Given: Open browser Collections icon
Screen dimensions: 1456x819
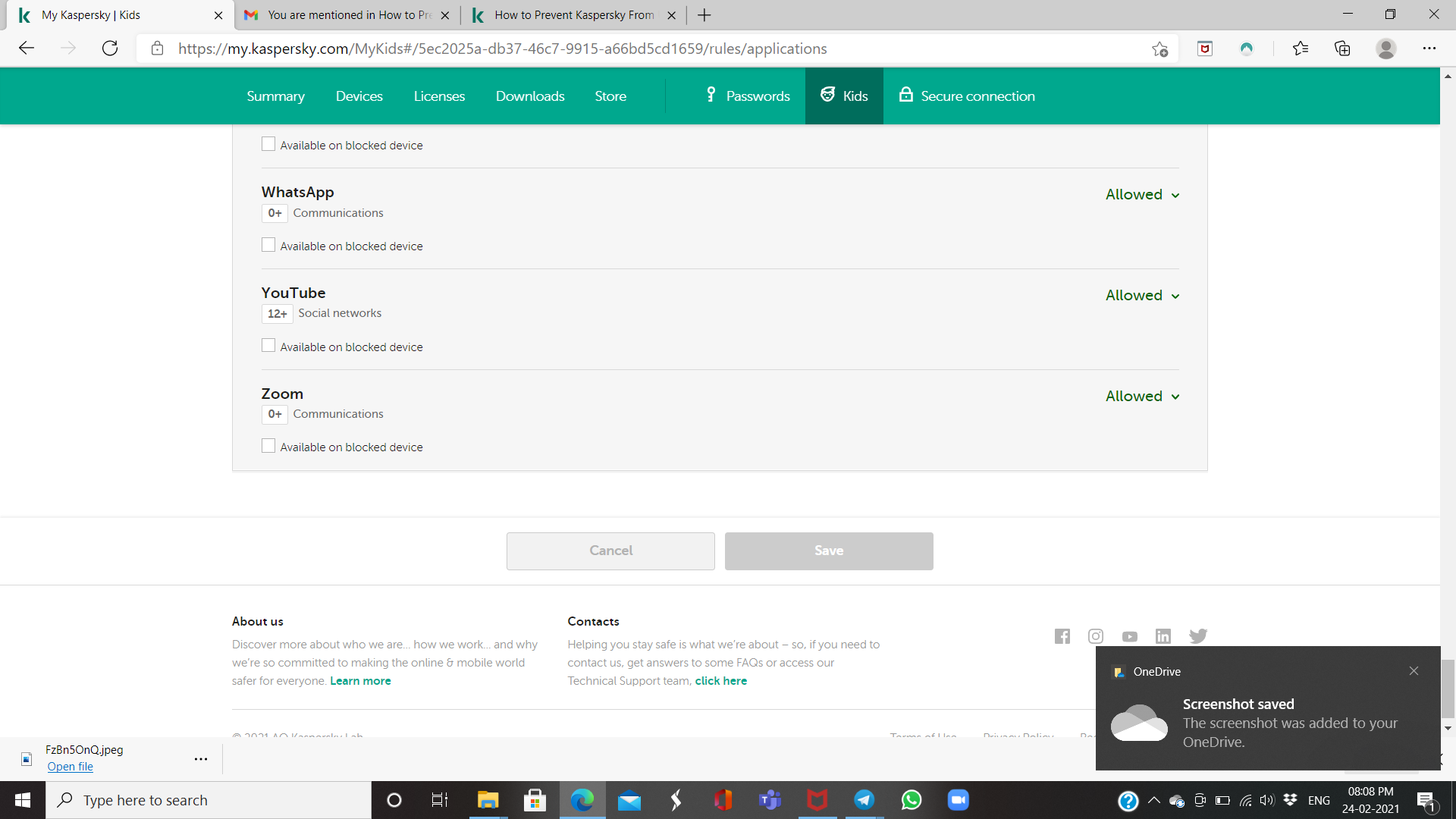Looking at the screenshot, I should (1342, 49).
